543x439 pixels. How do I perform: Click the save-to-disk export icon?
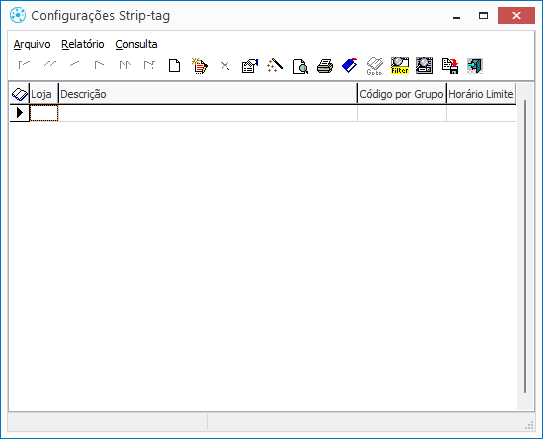[x=450, y=66]
